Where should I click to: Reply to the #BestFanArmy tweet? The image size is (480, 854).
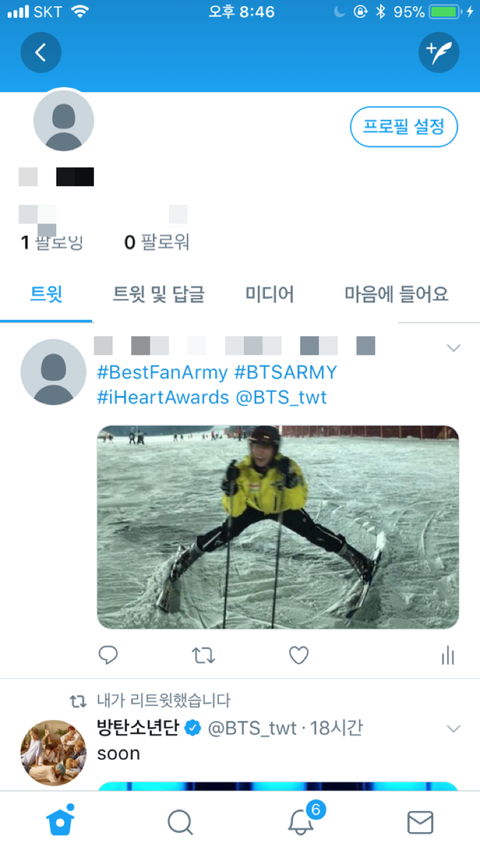click(x=108, y=655)
